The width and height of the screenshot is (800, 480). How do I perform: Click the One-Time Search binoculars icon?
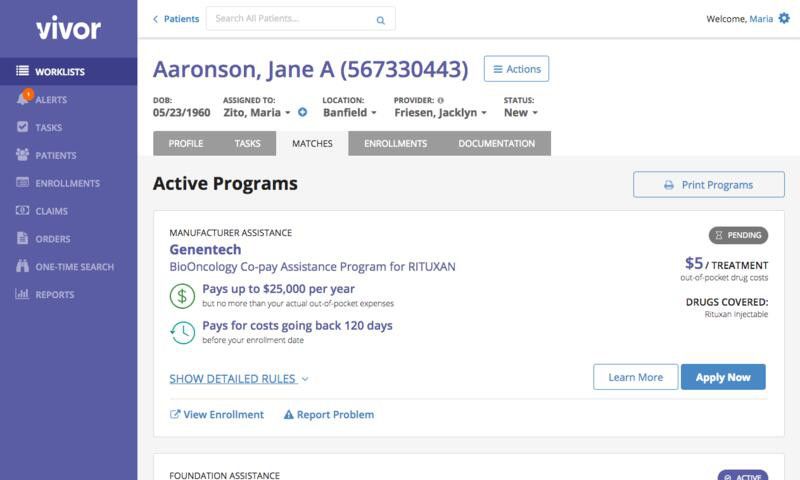click(22, 266)
